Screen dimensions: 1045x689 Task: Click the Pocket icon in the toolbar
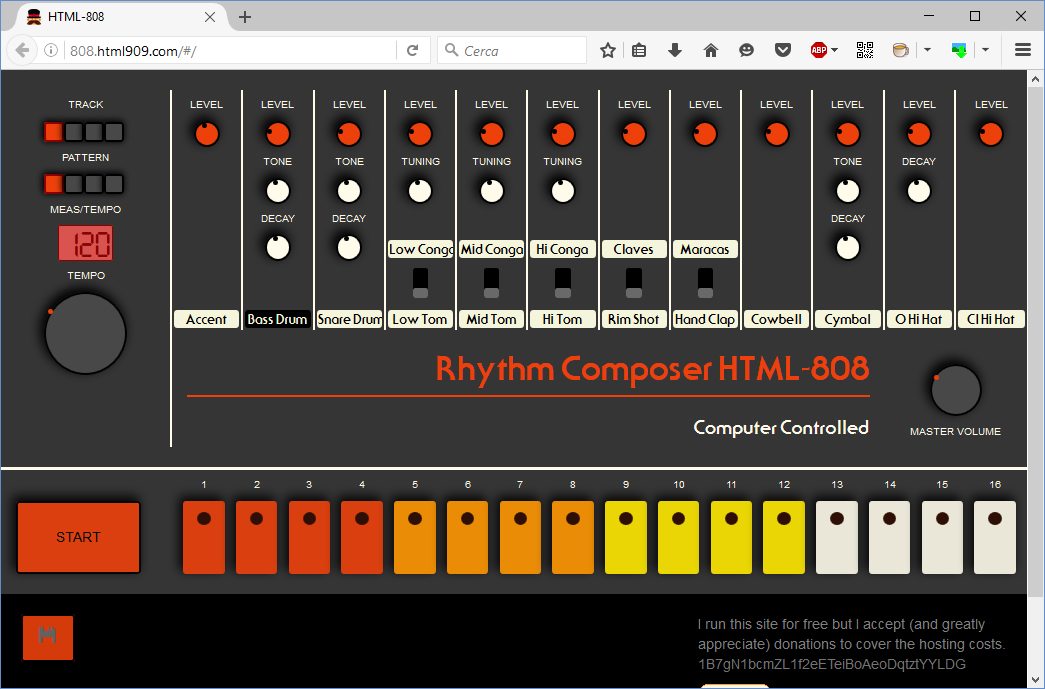[x=784, y=50]
